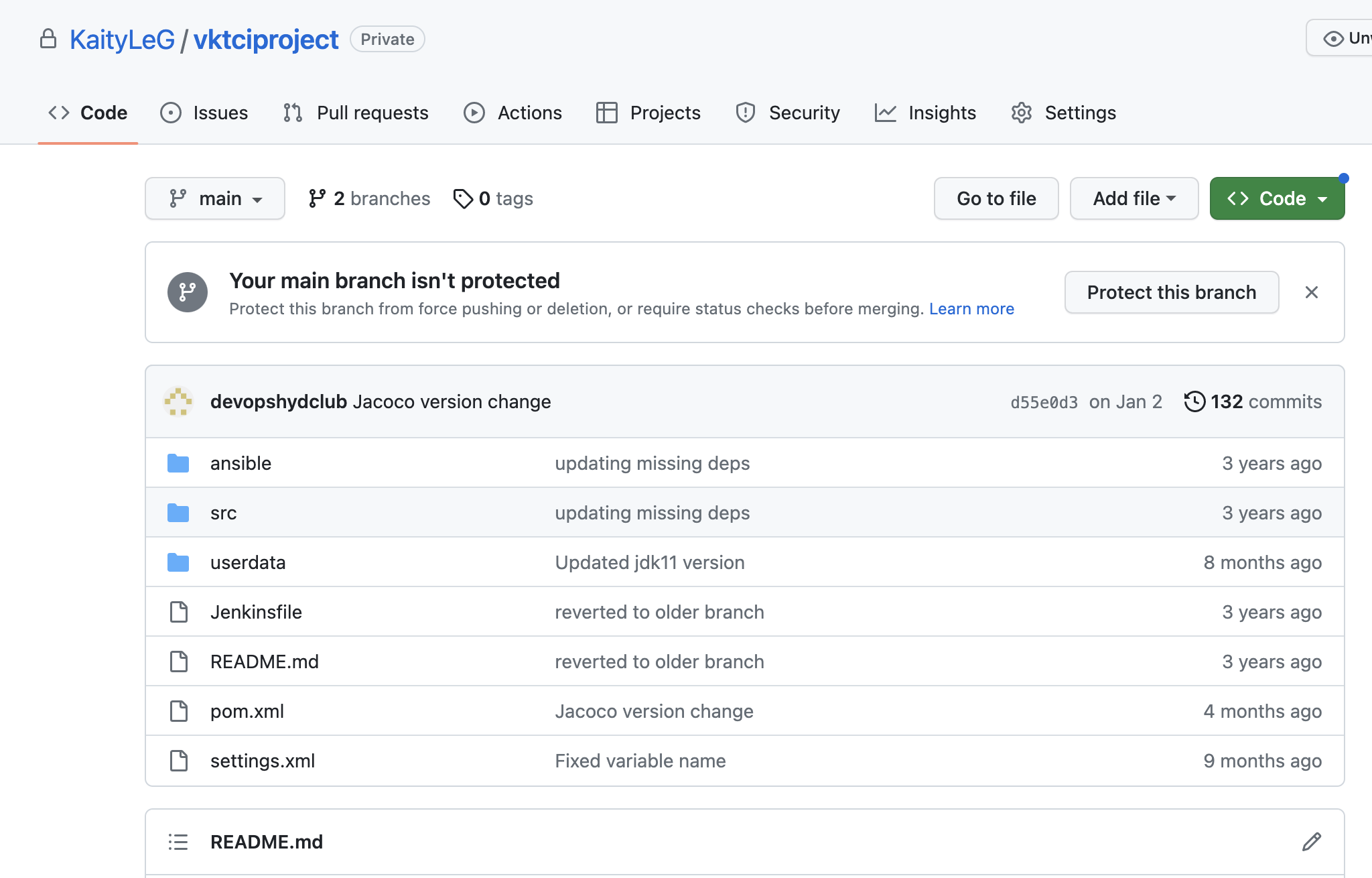Click the devopshydclub avatar image
The image size is (1372, 878).
[178, 401]
